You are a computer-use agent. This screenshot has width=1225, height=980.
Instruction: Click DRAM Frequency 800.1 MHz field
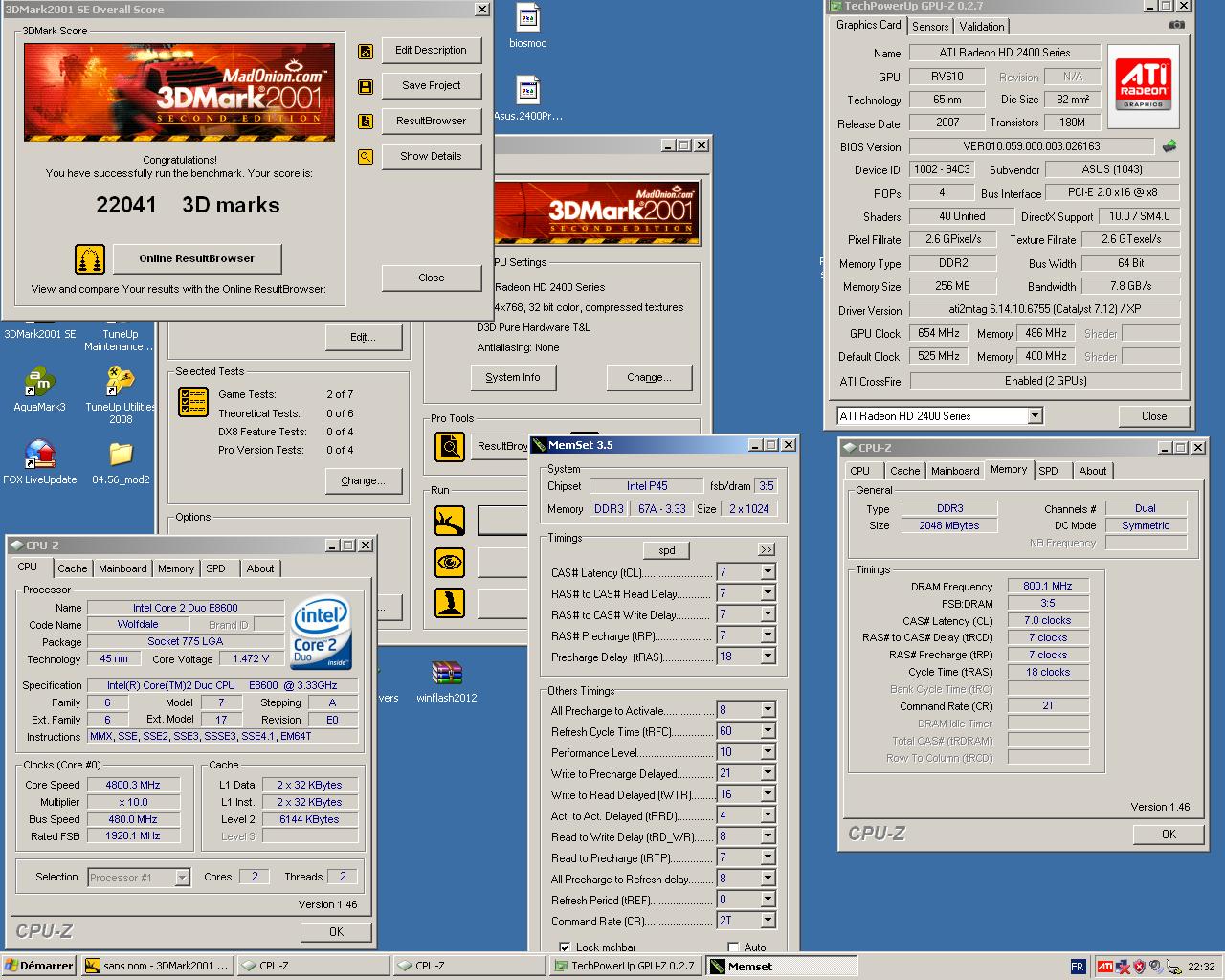click(1048, 586)
